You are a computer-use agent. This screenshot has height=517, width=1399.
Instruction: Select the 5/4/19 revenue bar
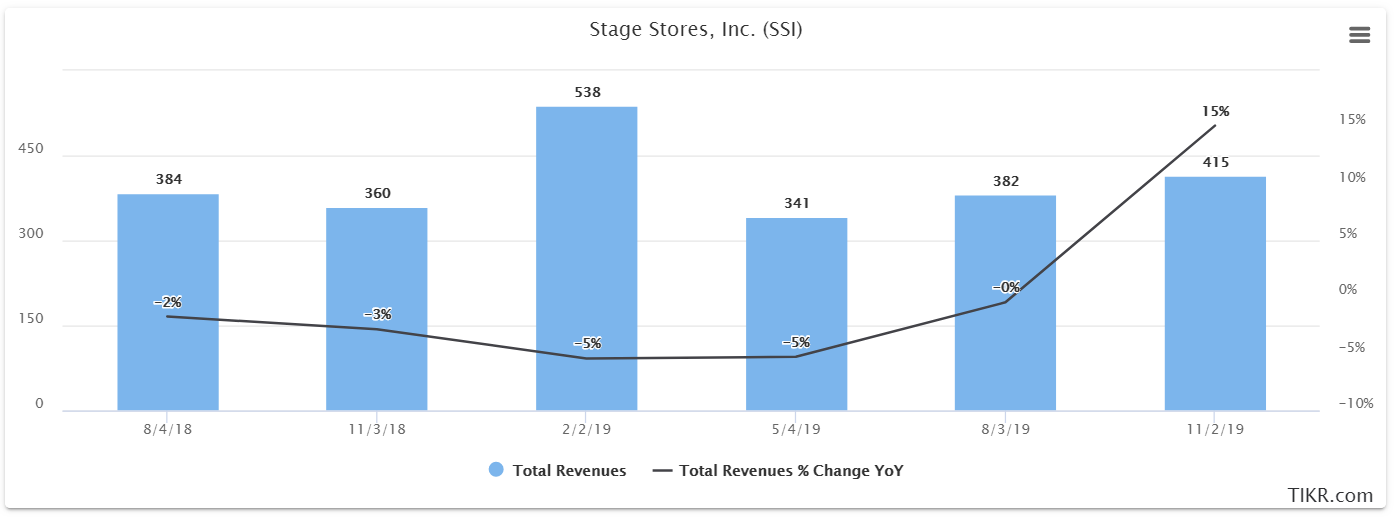(796, 314)
